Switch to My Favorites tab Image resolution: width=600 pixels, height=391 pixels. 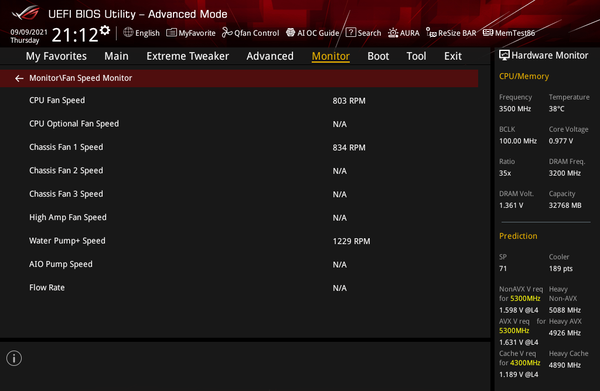[x=56, y=56]
